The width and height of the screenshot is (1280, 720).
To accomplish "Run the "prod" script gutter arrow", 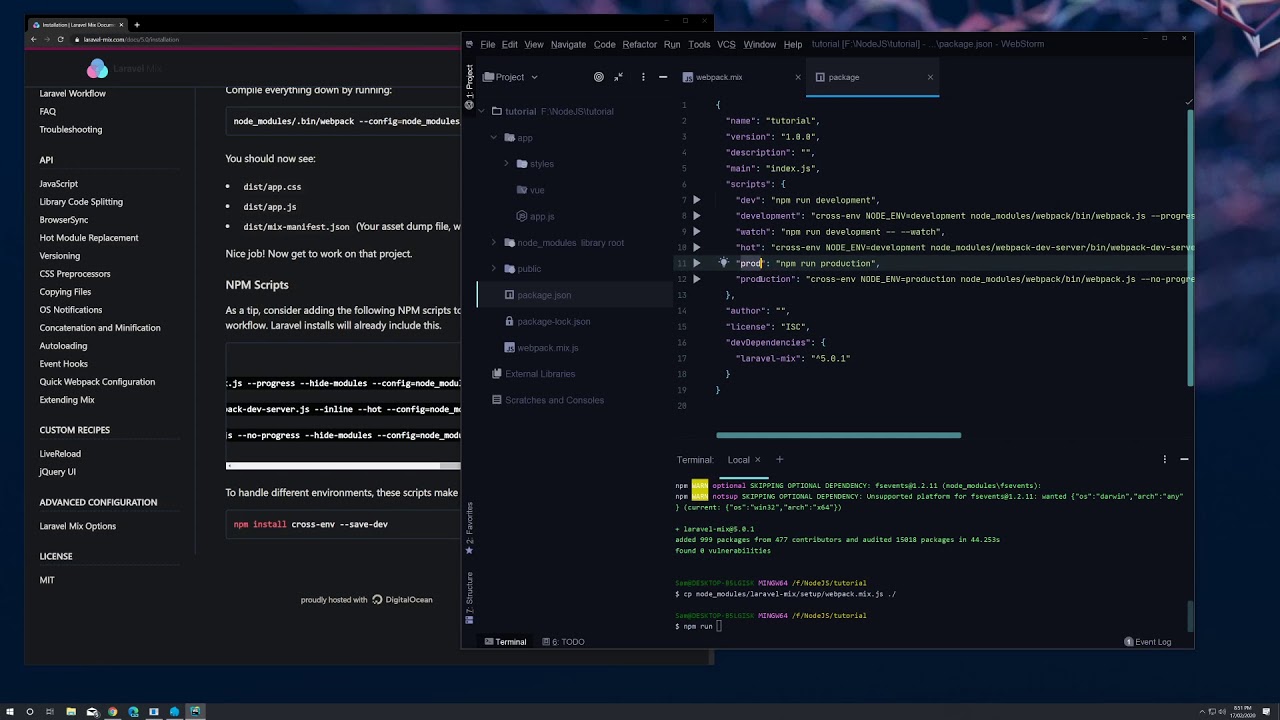I will (x=697, y=263).
